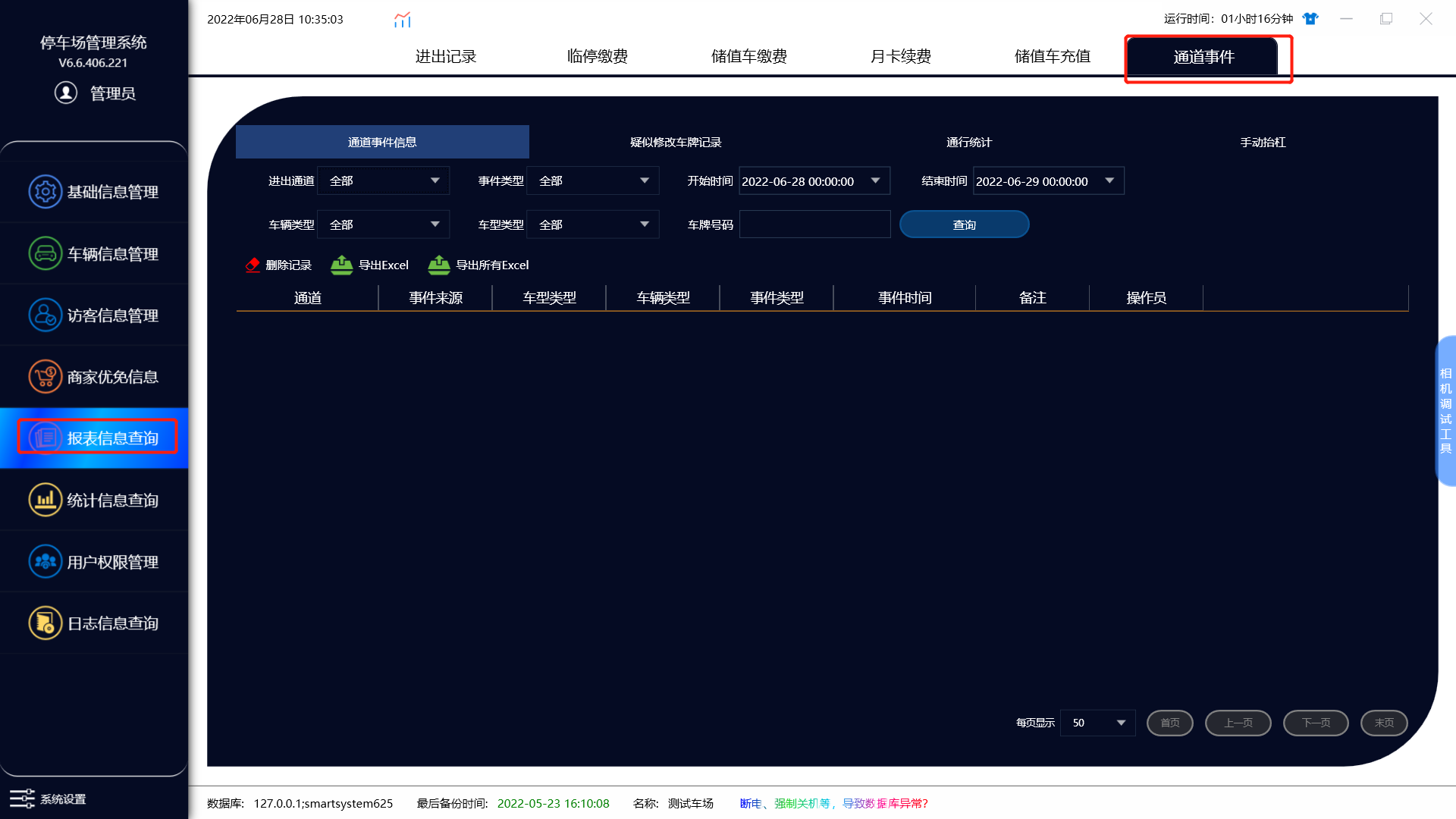Minimize the parking system window
This screenshot has height=819, width=1456.
1347,19
